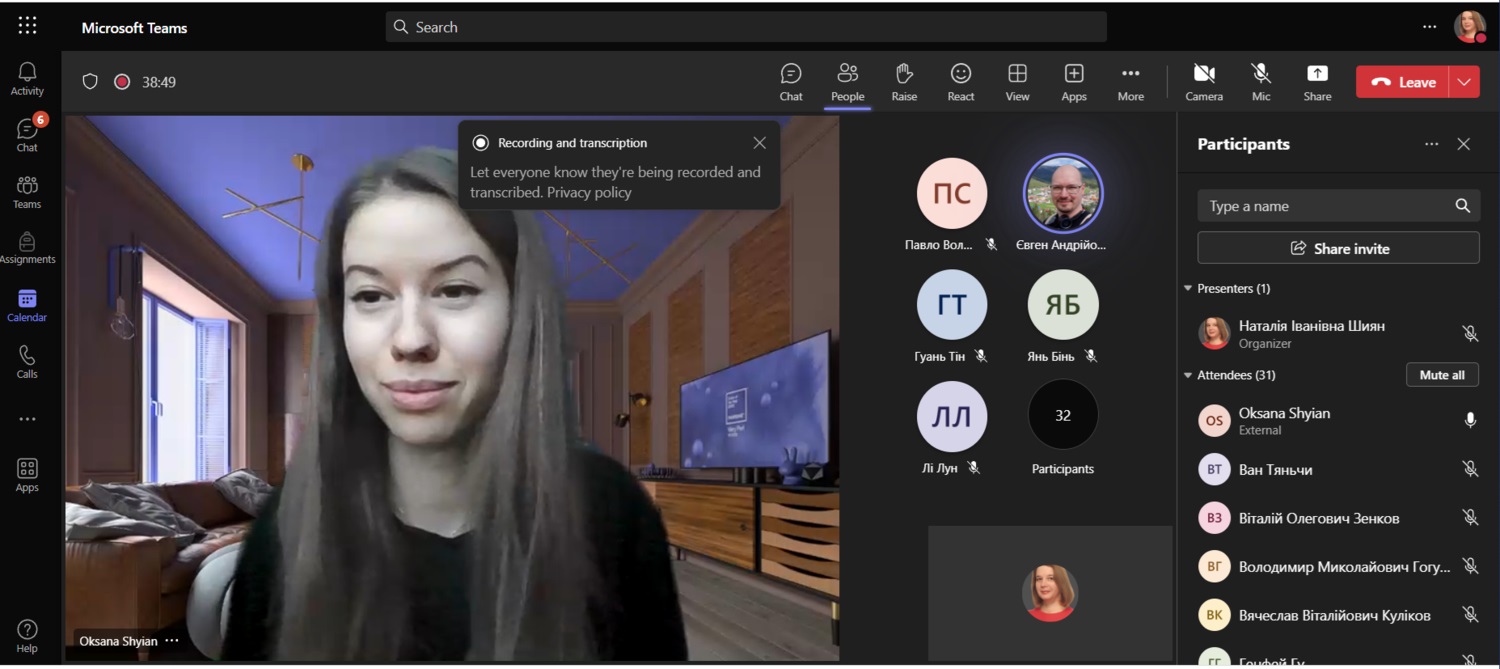
Task: Unmute the Mic in toolbar
Action: (x=1261, y=81)
